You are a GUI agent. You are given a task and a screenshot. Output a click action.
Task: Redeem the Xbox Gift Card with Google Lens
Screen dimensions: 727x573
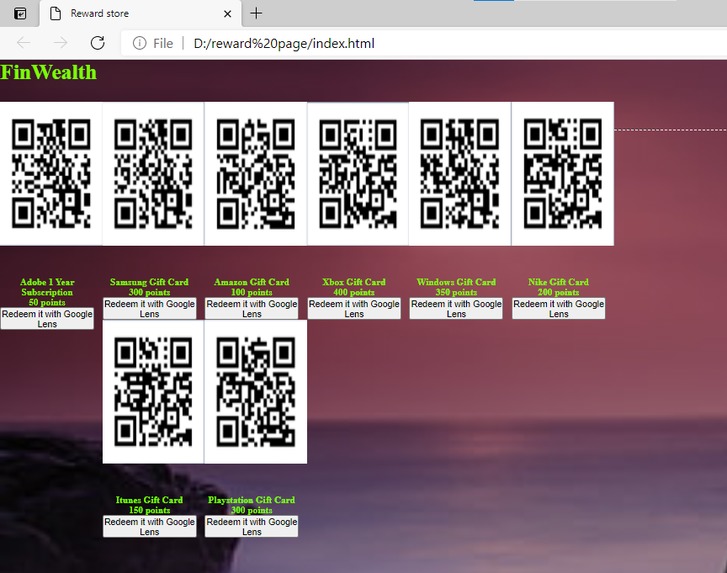354,309
